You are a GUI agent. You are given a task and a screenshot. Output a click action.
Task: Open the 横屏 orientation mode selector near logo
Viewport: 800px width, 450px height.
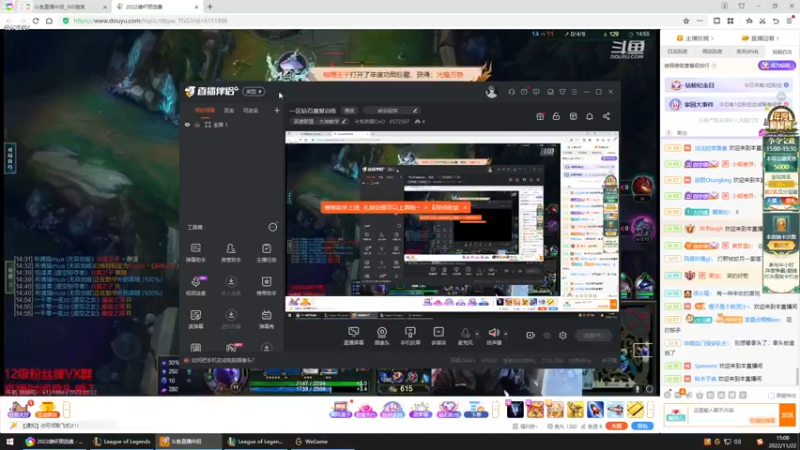point(254,91)
